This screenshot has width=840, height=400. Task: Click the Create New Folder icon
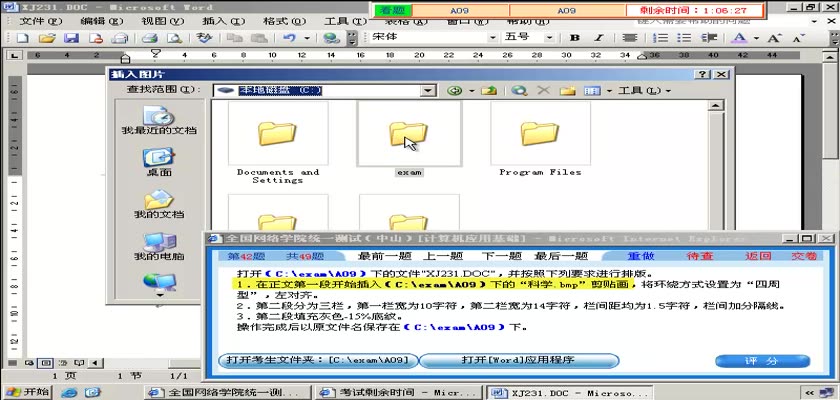567,90
